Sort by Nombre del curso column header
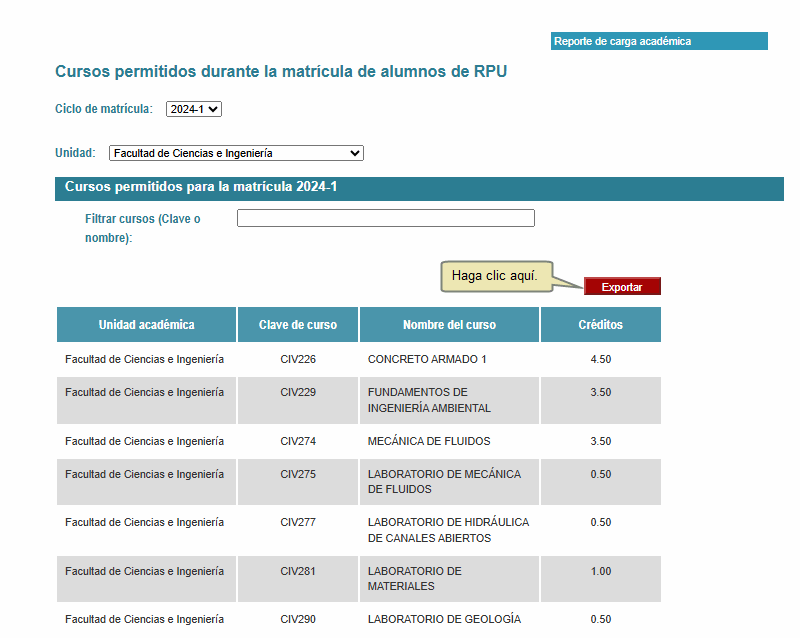The width and height of the screenshot is (800, 638). point(449,325)
